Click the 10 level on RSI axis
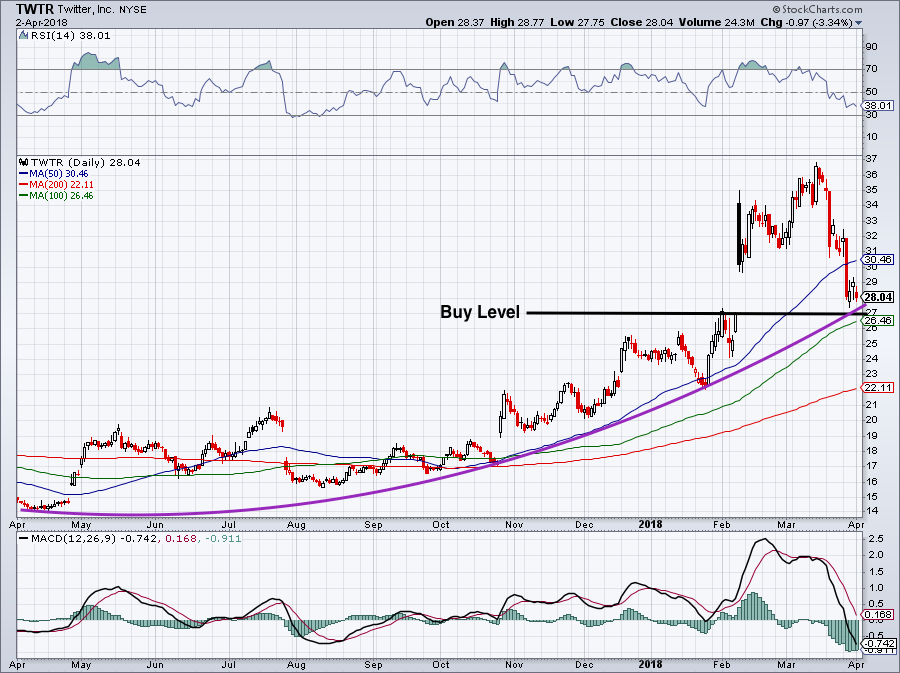This screenshot has width=900, height=673. click(871, 137)
